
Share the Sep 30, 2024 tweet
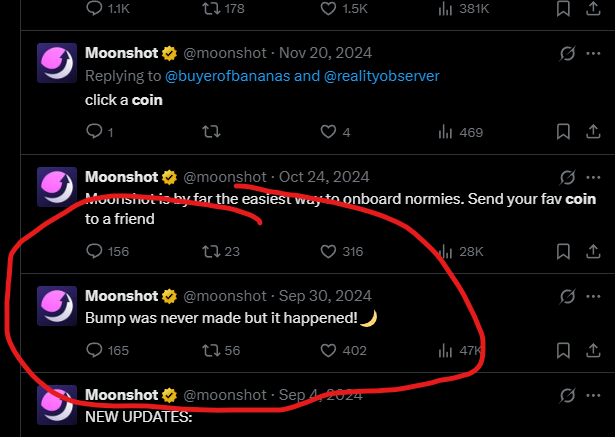593,350
